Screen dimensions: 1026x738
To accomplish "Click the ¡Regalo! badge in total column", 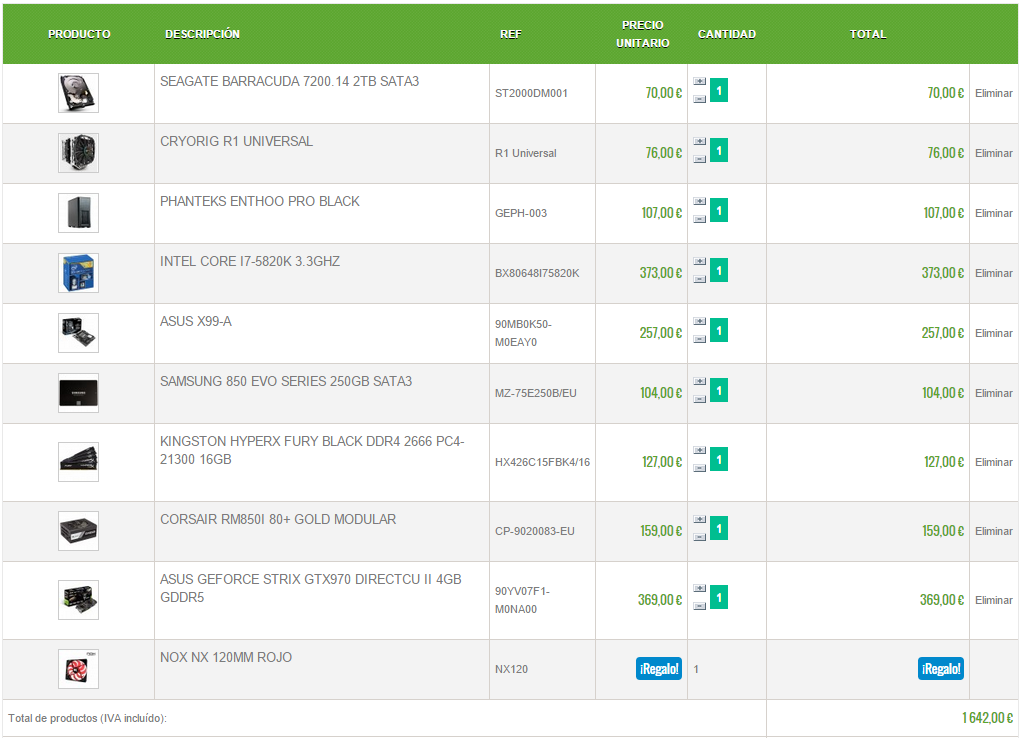I will 941,669.
